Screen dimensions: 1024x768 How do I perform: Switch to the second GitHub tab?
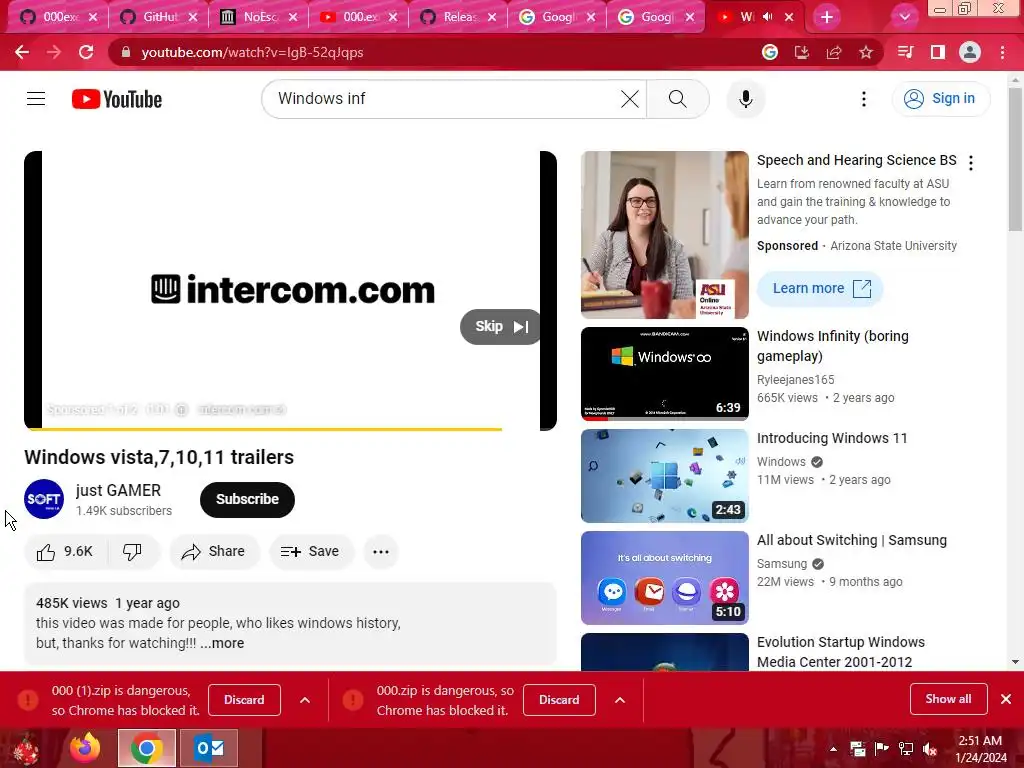(x=159, y=17)
